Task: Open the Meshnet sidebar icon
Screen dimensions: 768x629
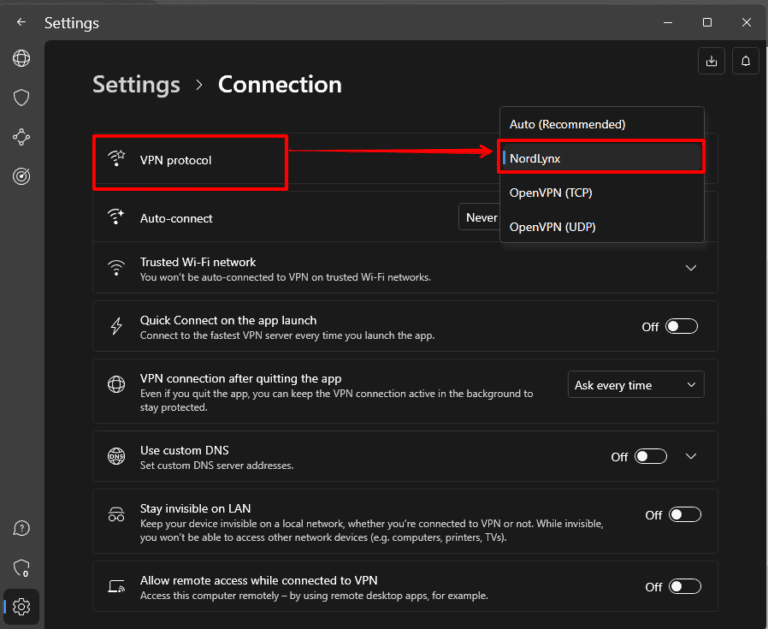Action: coord(21,137)
